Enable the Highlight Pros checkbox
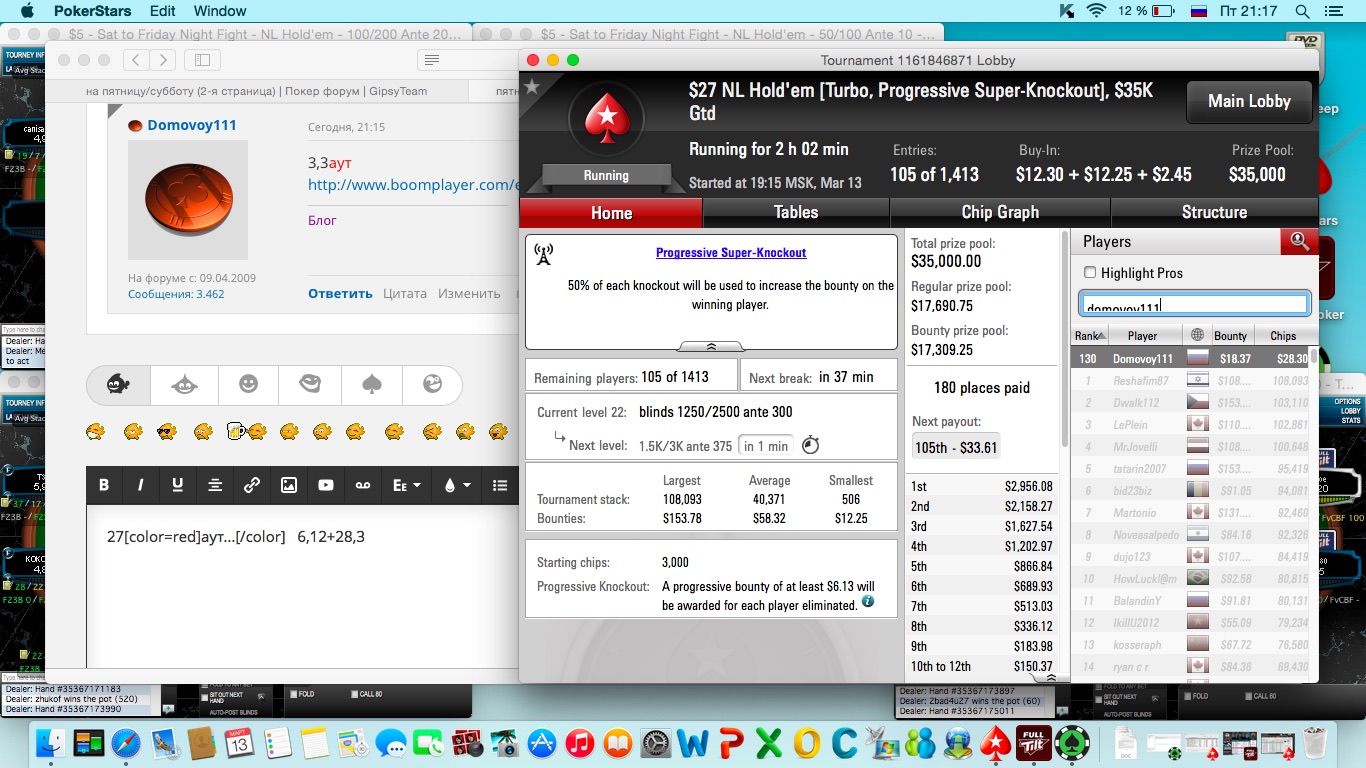This screenshot has height=768, width=1366. [1090, 273]
